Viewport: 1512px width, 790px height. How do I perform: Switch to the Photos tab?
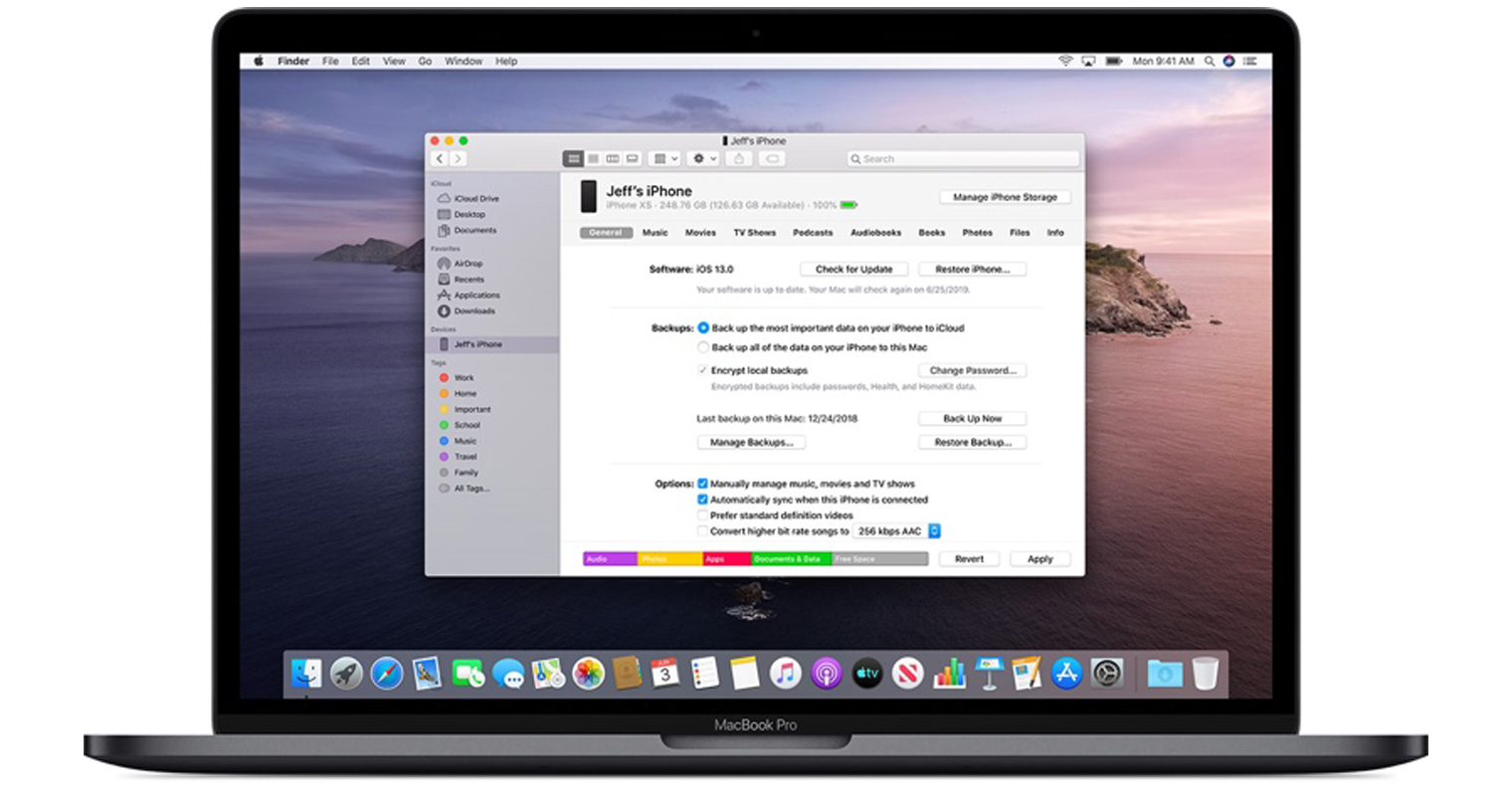[x=977, y=233]
